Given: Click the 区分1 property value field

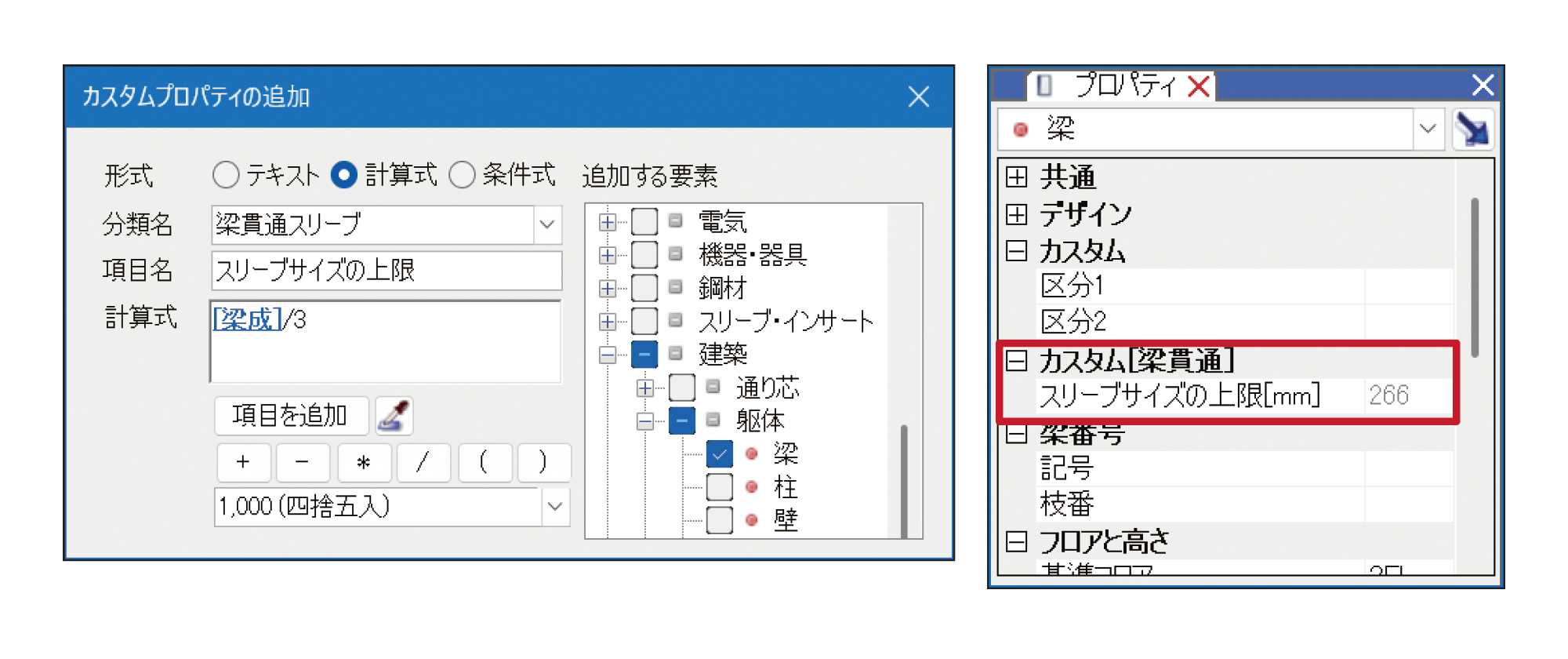Looking at the screenshot, I should 1408,286.
